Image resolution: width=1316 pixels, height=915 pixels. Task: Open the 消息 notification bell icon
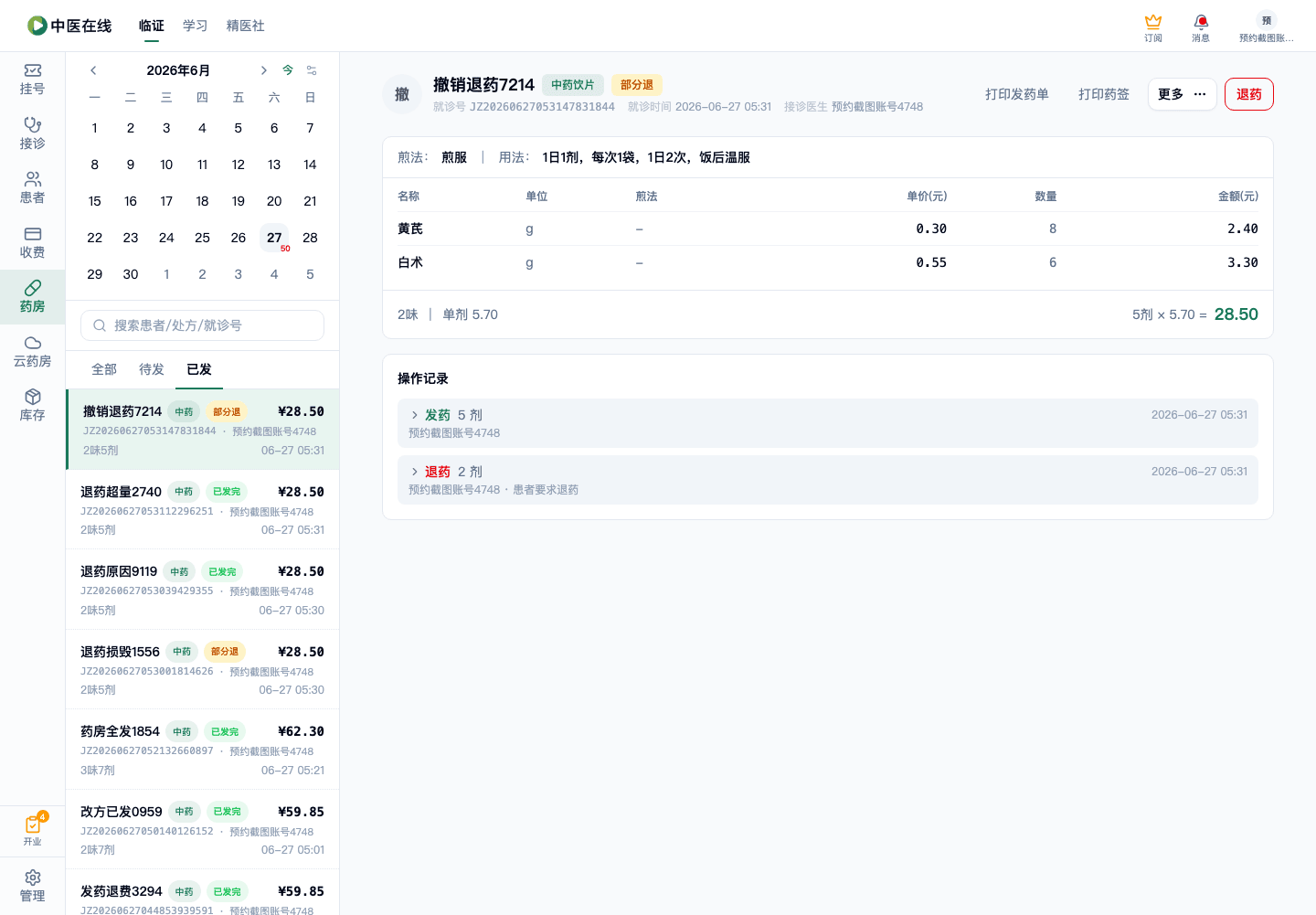1201,27
